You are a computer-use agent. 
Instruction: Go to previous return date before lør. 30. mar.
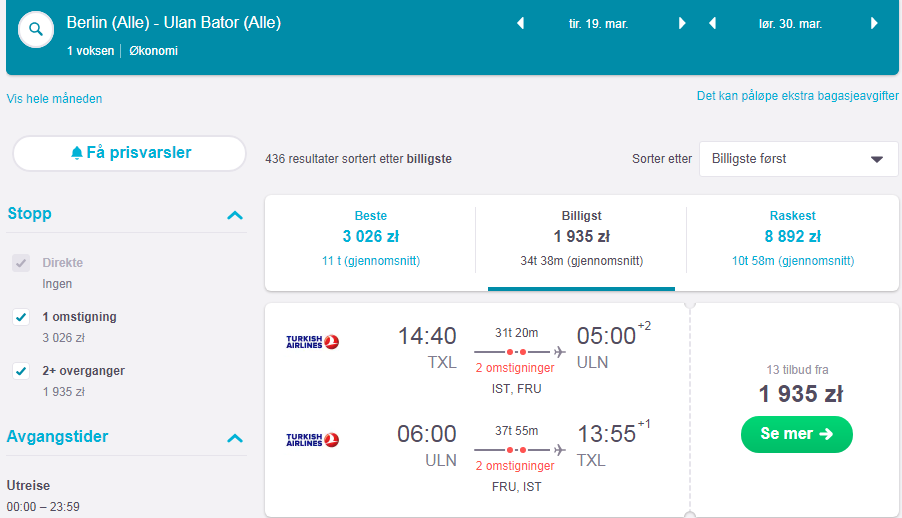pyautogui.click(x=712, y=23)
